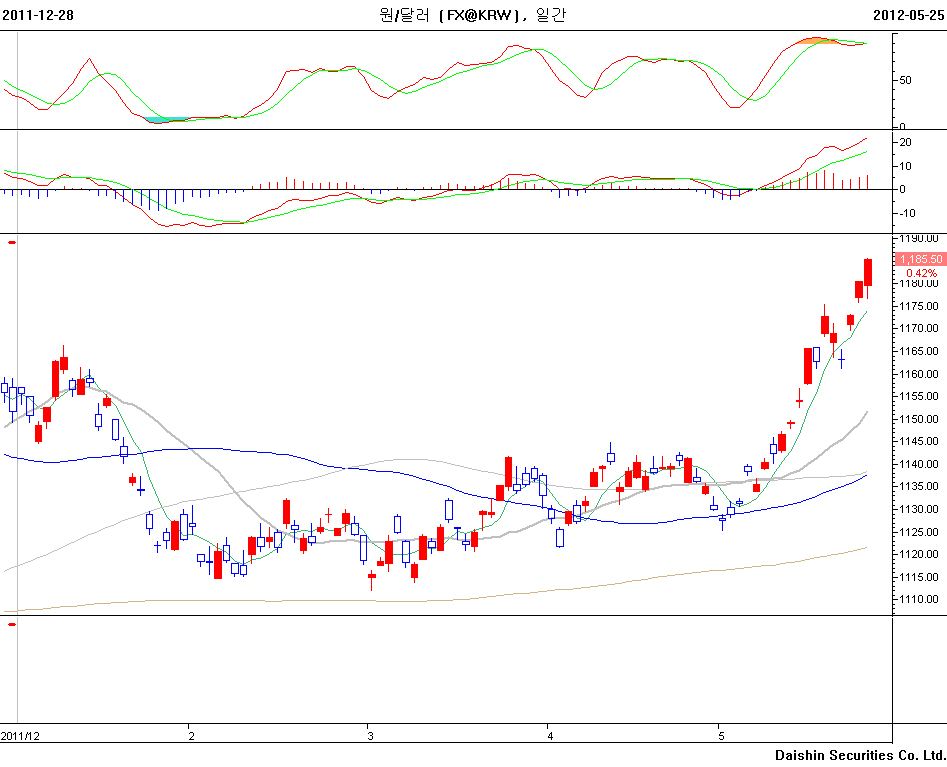Click the chart title 원/달러 (FX@KRW)
The width and height of the screenshot is (947, 767).
[x=471, y=15]
